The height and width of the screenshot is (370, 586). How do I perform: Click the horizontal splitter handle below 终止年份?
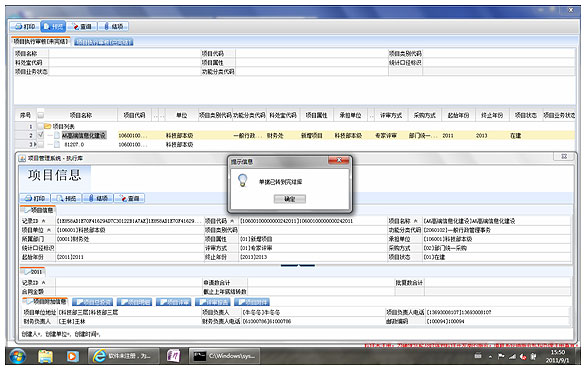point(297,265)
